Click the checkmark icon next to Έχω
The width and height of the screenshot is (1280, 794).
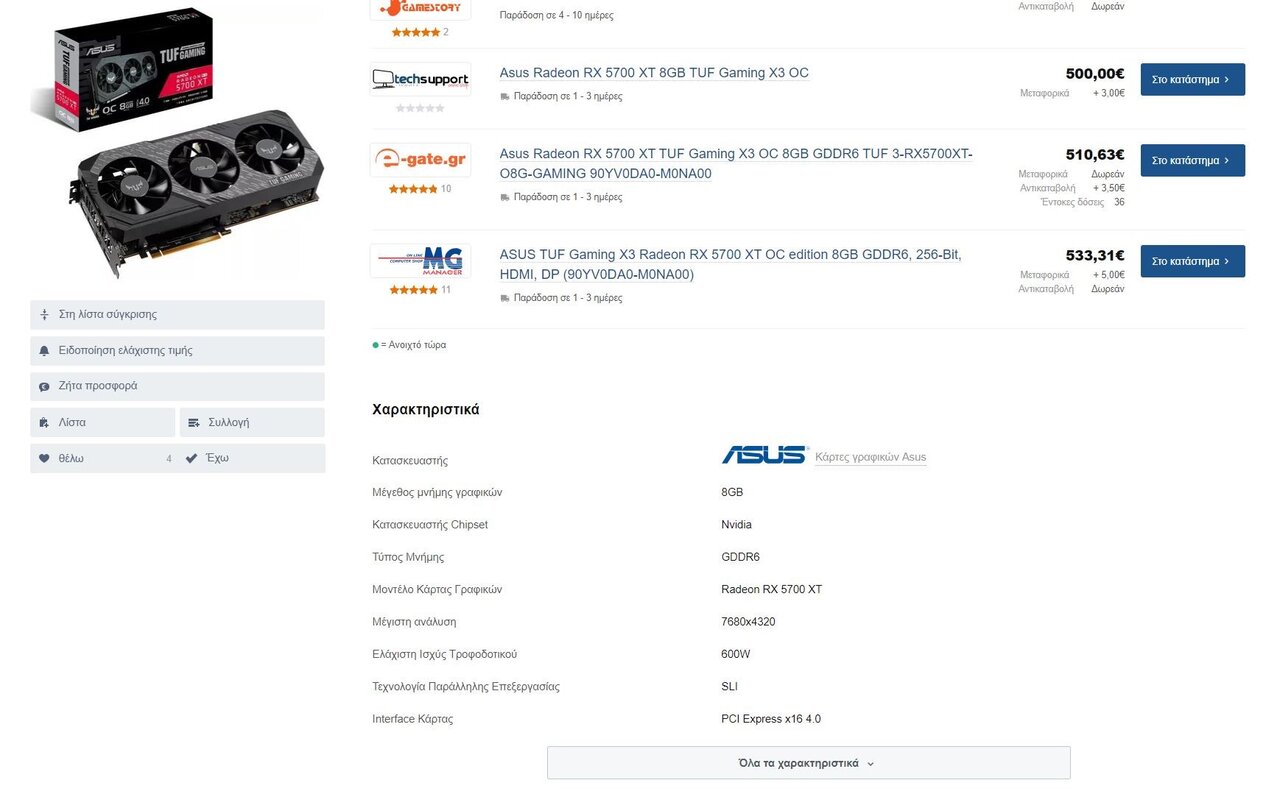tap(191, 458)
